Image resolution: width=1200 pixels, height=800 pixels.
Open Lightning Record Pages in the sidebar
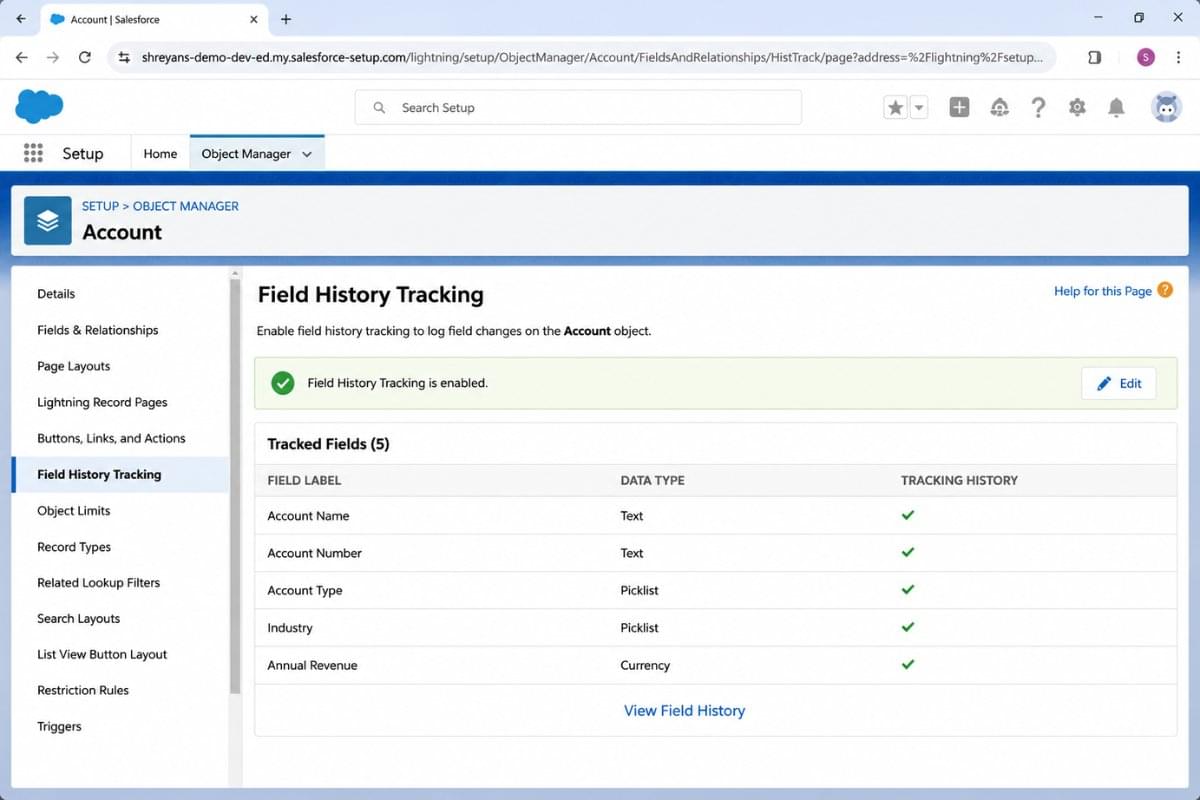click(102, 402)
